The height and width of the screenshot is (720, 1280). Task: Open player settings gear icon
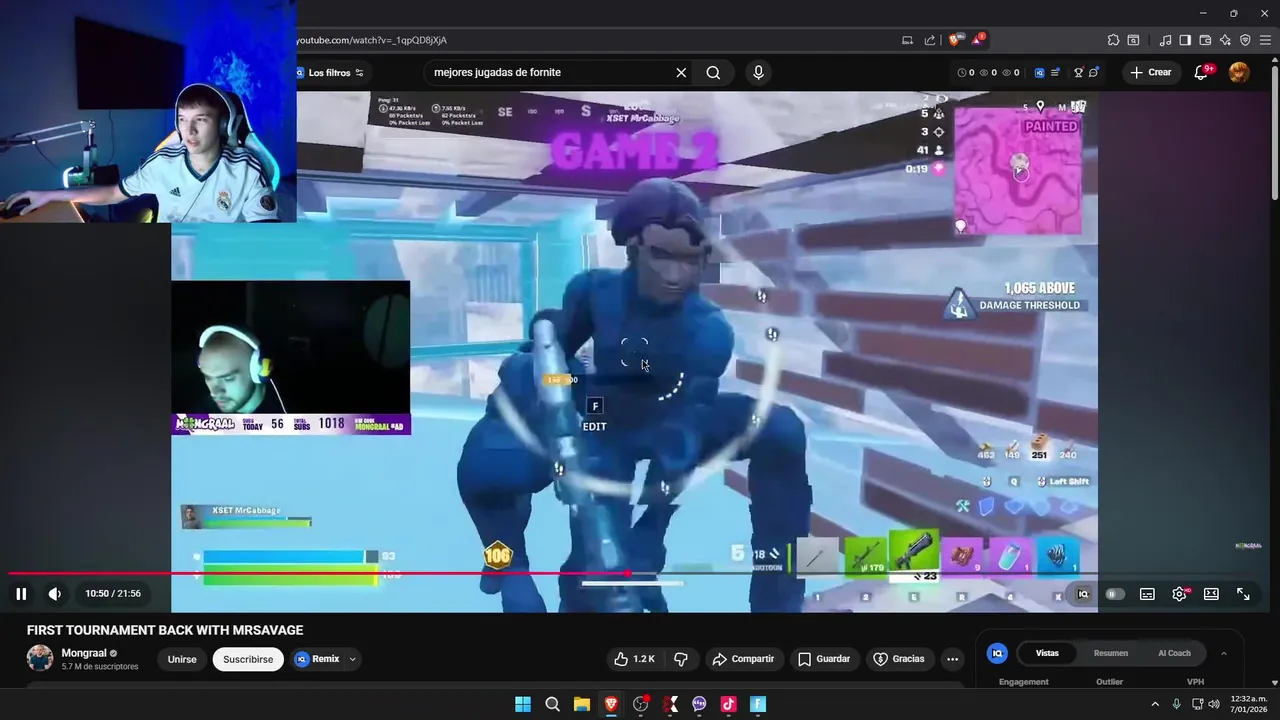[1179, 594]
